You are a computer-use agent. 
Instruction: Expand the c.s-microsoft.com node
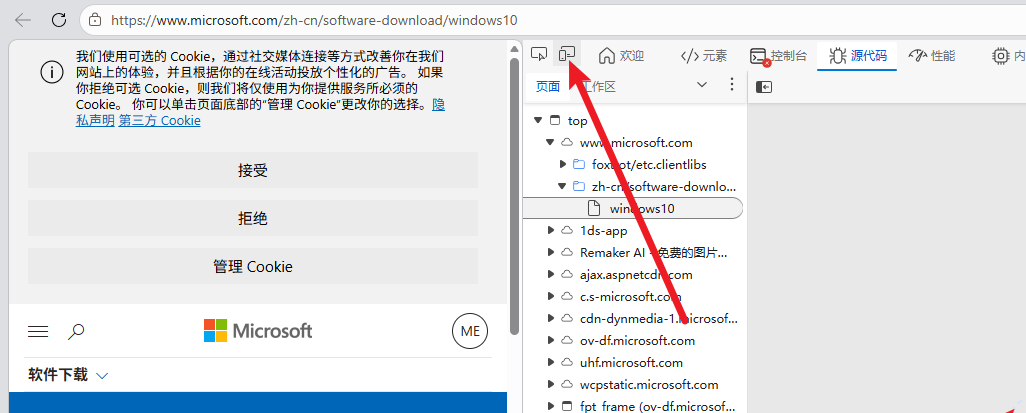(x=550, y=296)
